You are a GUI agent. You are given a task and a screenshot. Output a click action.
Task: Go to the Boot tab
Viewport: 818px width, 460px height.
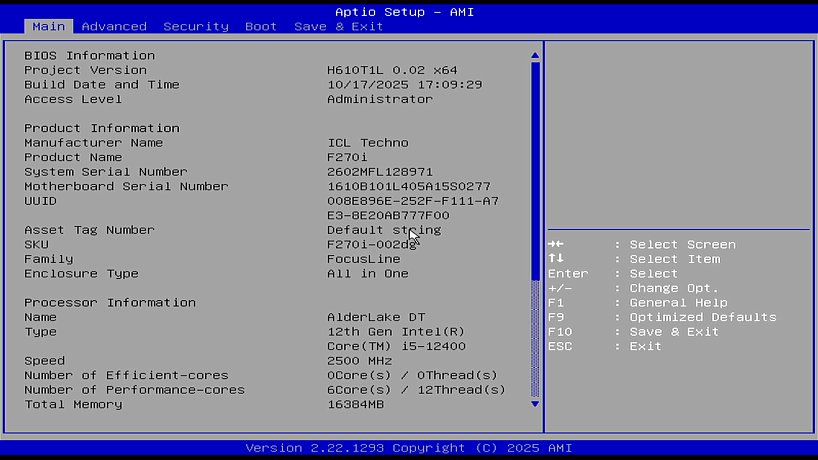click(x=261, y=27)
